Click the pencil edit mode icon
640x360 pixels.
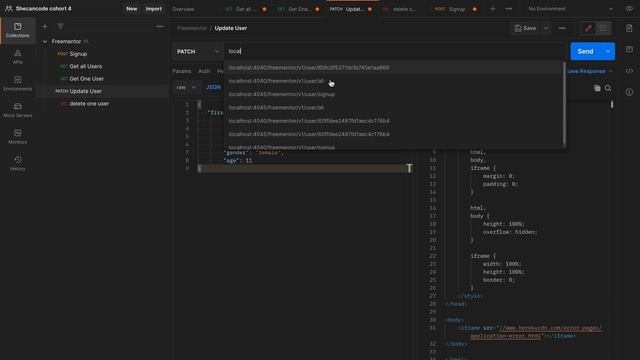click(x=588, y=28)
